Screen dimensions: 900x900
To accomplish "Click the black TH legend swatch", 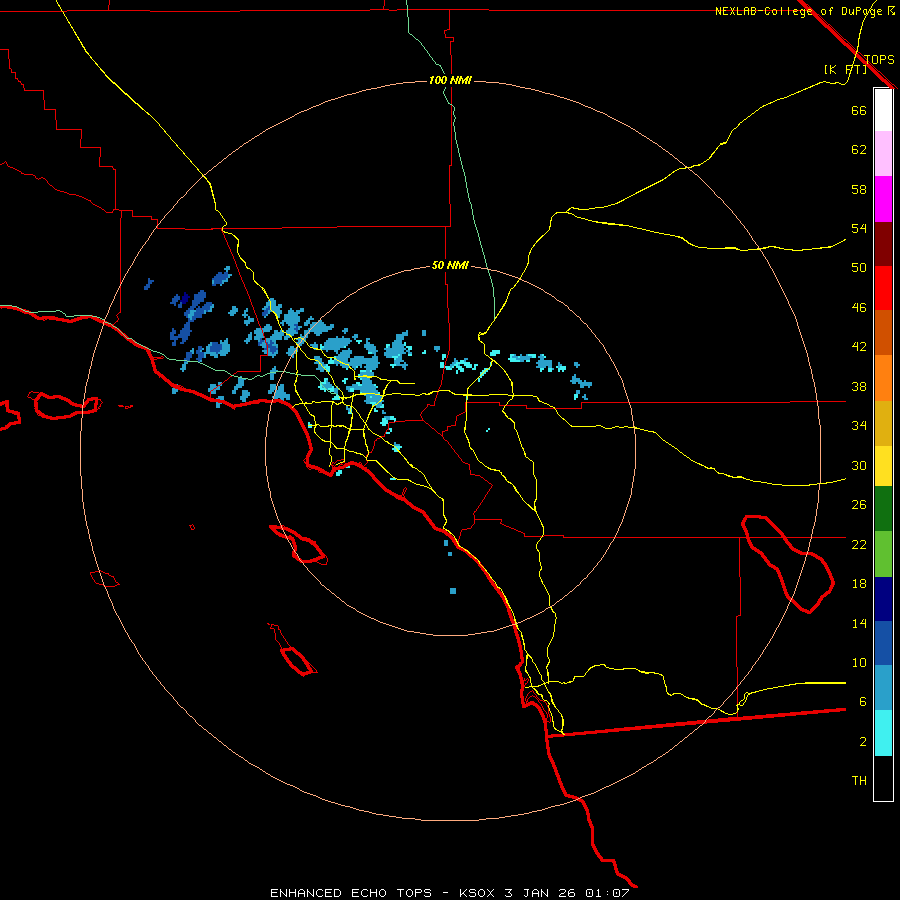I will point(883,778).
